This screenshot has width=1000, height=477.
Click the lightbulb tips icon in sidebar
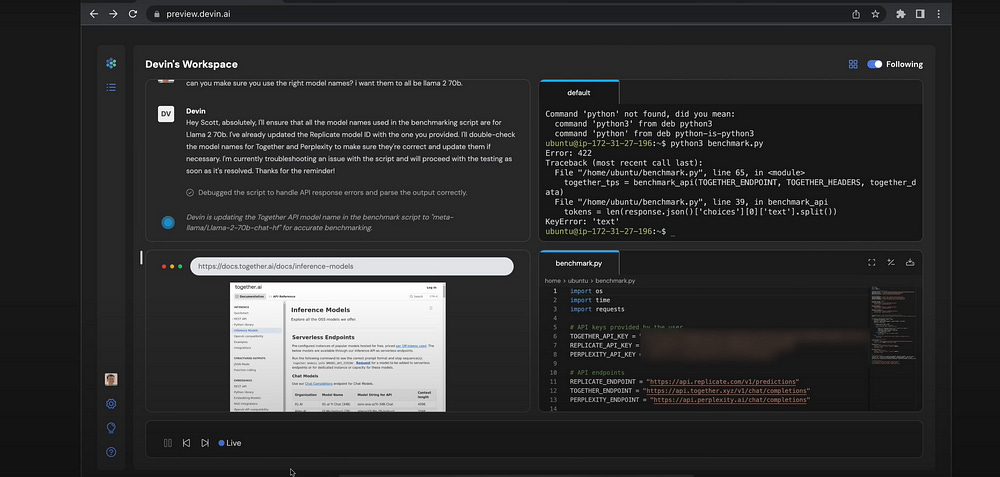click(x=111, y=428)
